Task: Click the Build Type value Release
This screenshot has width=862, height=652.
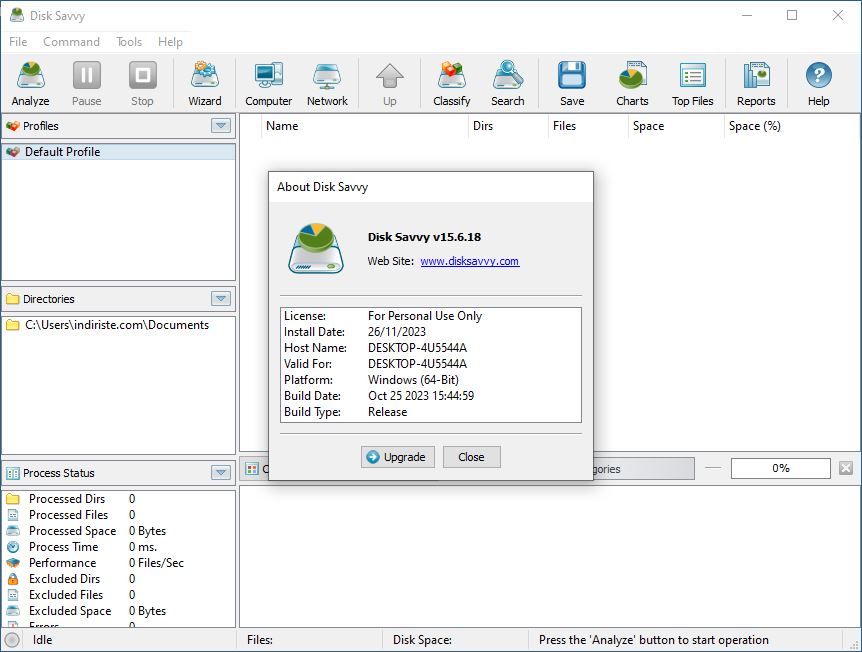Action: pyautogui.click(x=388, y=412)
